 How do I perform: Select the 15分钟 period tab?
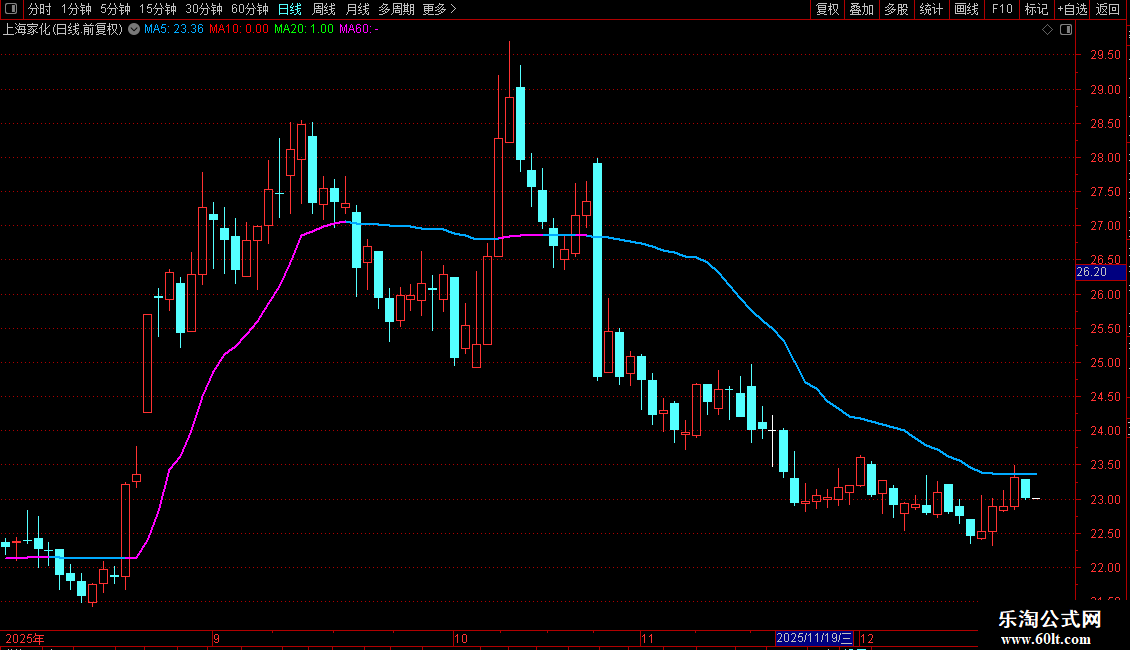click(157, 9)
